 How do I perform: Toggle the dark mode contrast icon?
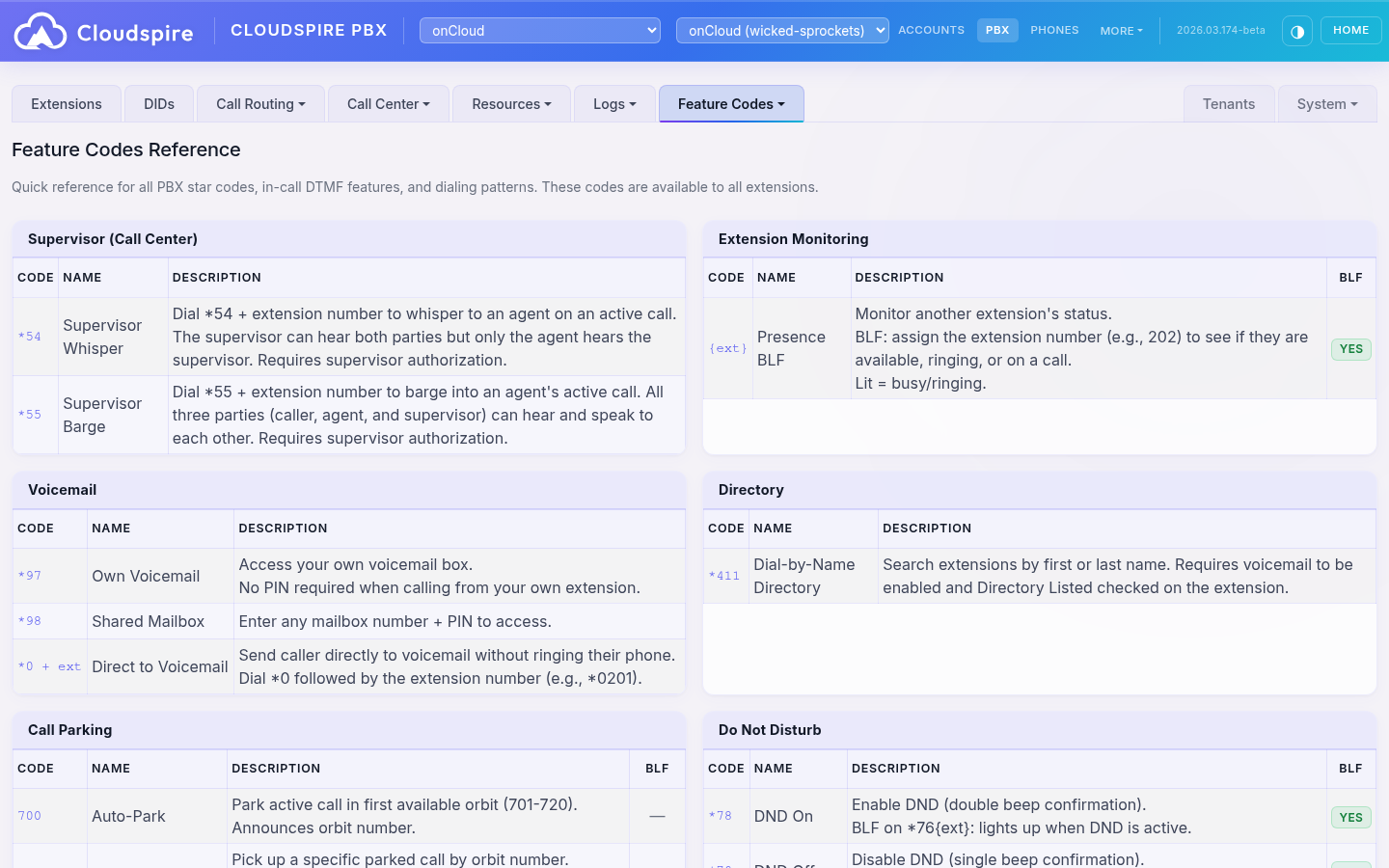tap(1297, 30)
